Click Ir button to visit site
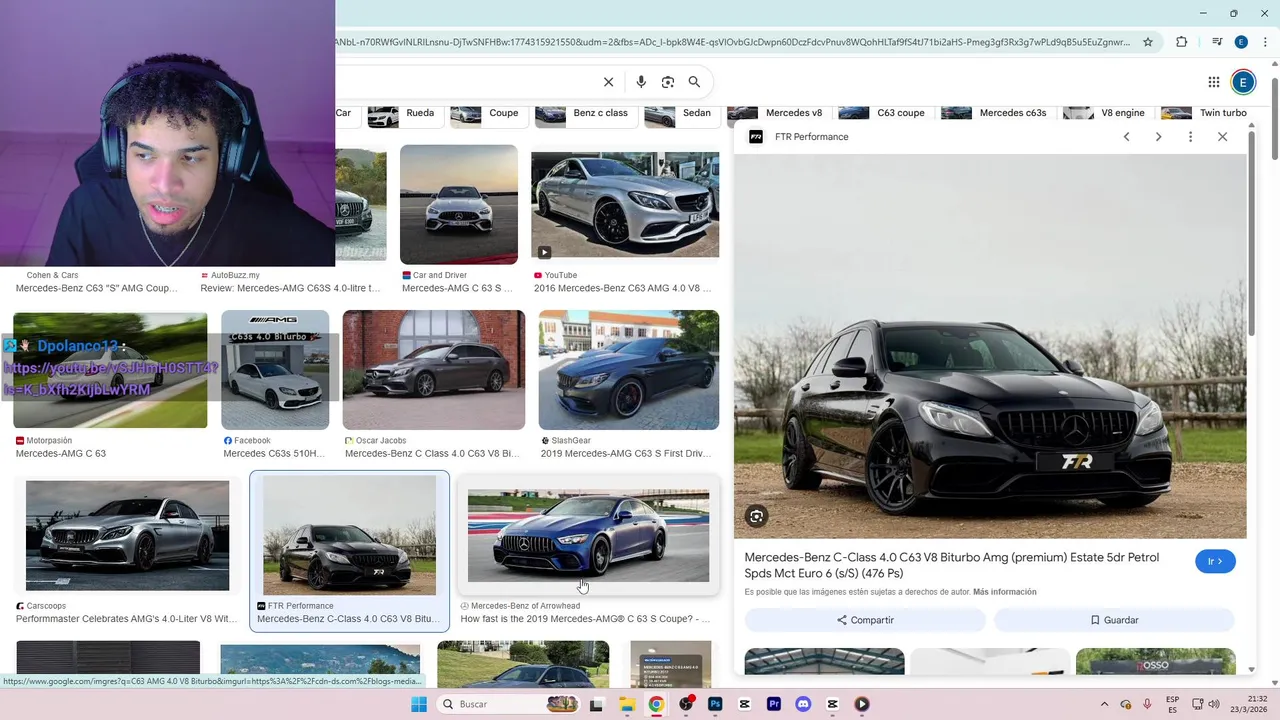This screenshot has width=1280, height=720. point(1215,561)
